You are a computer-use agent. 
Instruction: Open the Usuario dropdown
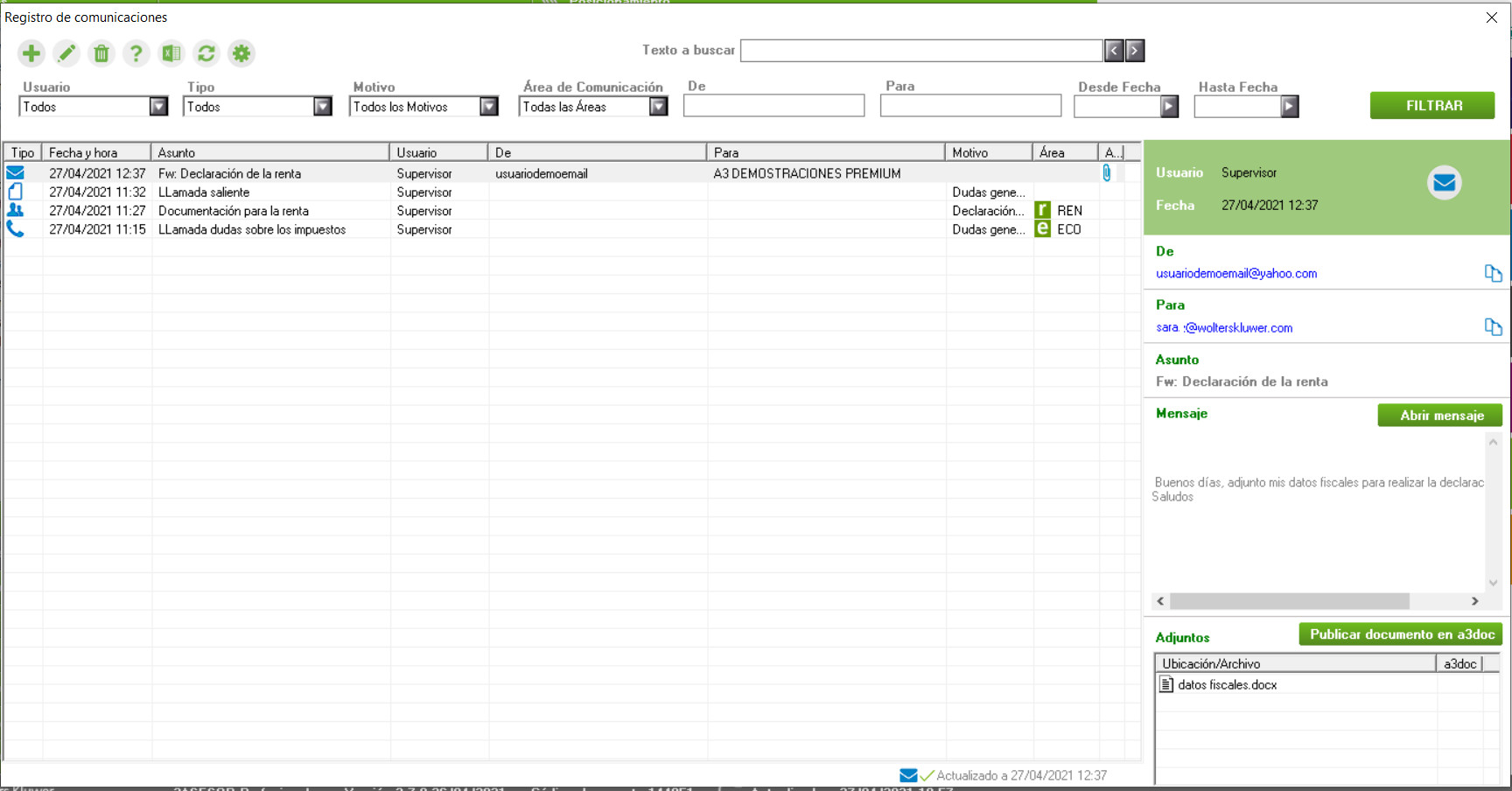pos(158,107)
